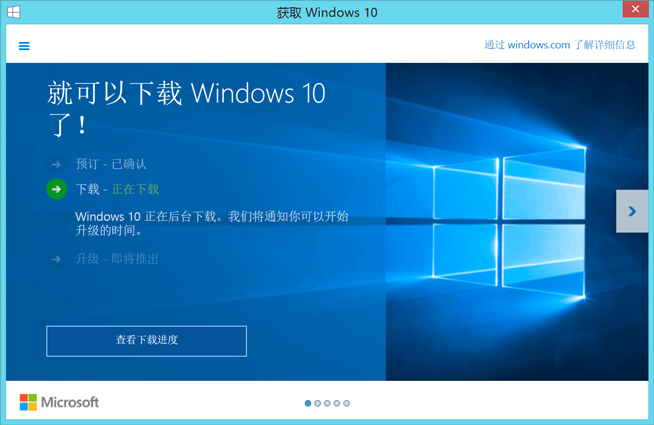
Task: Select the fifth page indicator dot
Action: pos(346,403)
